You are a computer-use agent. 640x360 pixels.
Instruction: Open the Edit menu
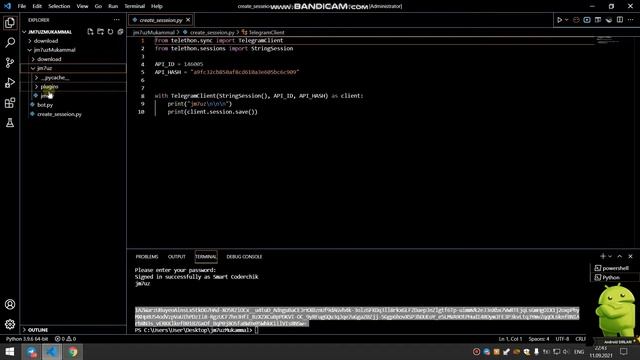[37, 6]
